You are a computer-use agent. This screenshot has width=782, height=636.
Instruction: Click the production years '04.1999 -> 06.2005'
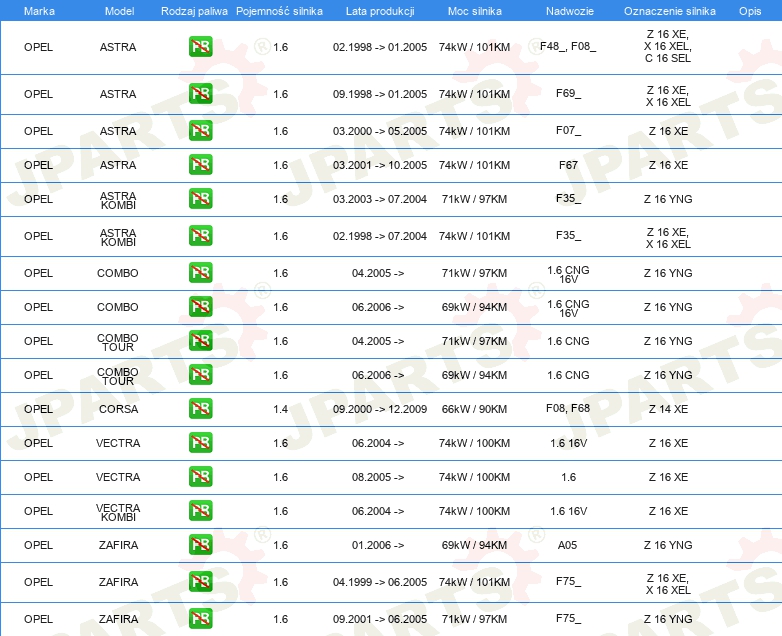click(380, 582)
